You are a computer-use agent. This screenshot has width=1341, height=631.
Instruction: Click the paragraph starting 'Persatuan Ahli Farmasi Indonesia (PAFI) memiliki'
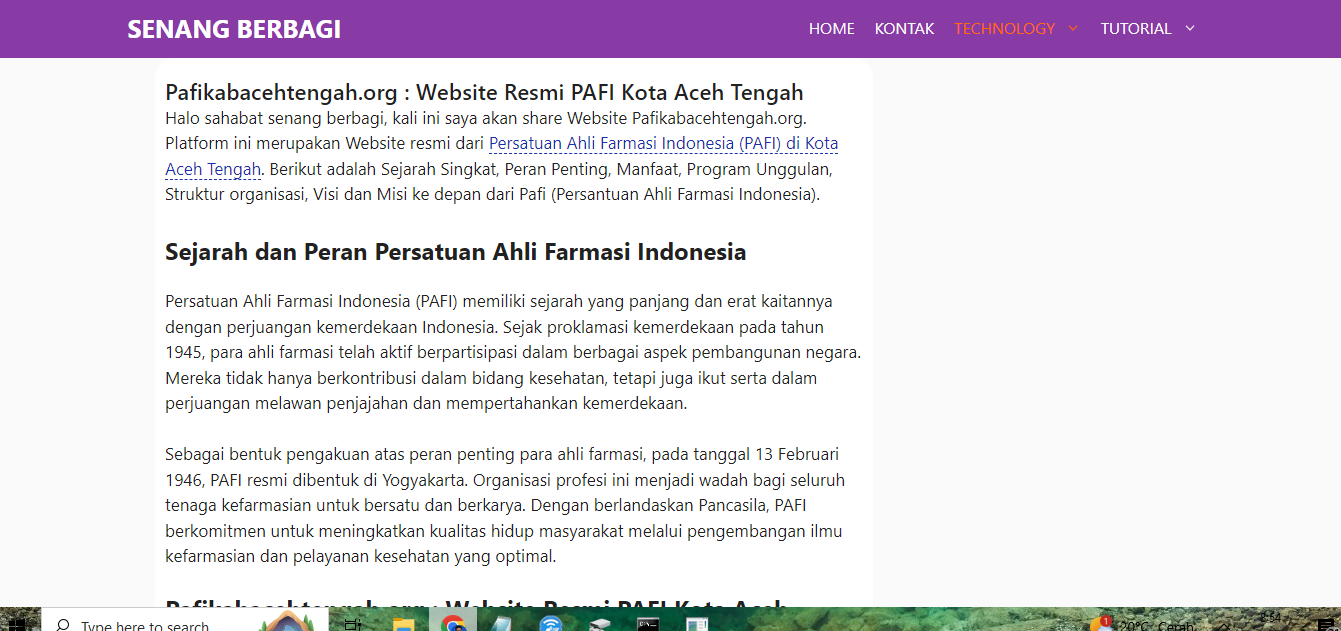pos(513,352)
